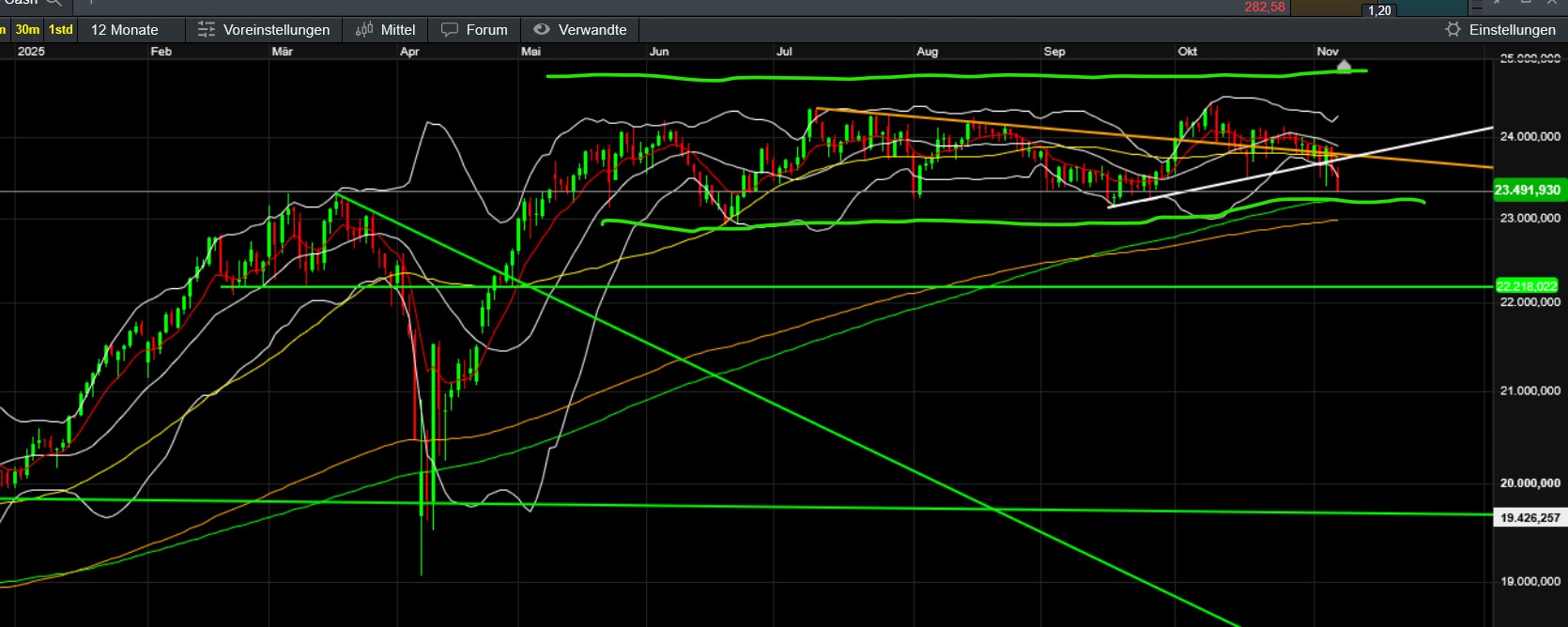Click the green 22.218,022 level label
Image resolution: width=1568 pixels, height=627 pixels.
tap(1527, 286)
